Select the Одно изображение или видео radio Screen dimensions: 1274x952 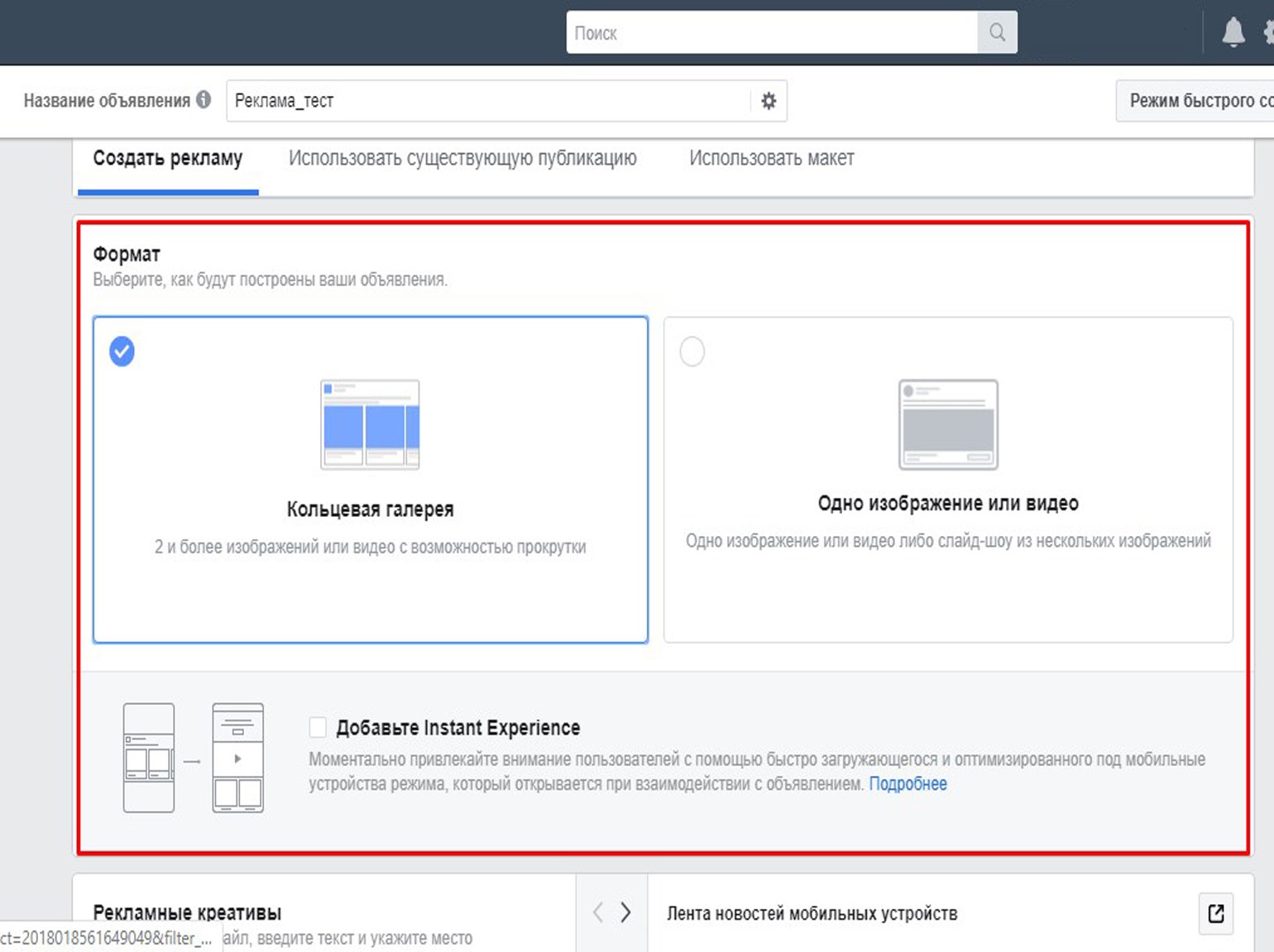pos(692,352)
